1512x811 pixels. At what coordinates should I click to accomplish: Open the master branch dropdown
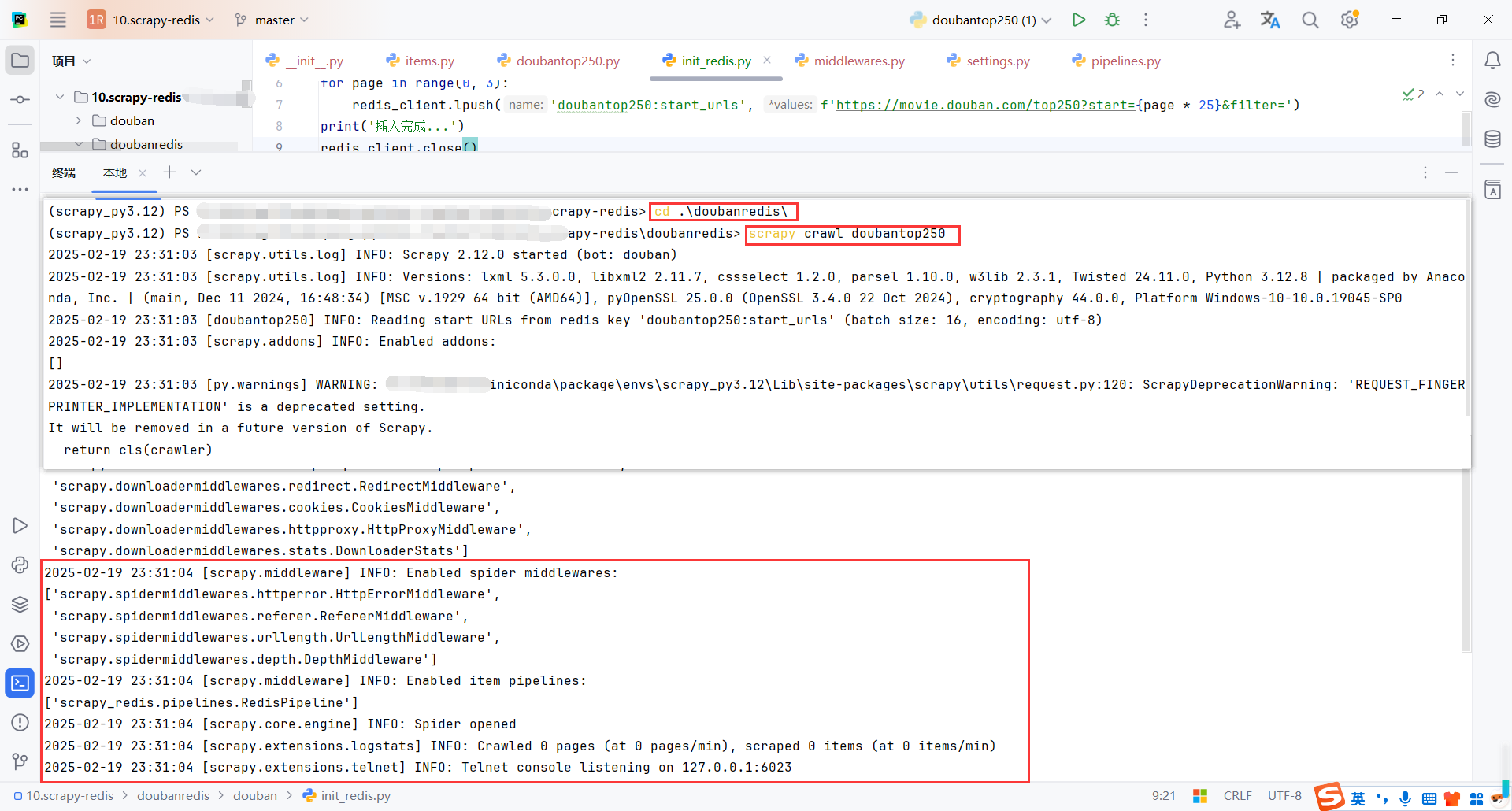pos(272,20)
